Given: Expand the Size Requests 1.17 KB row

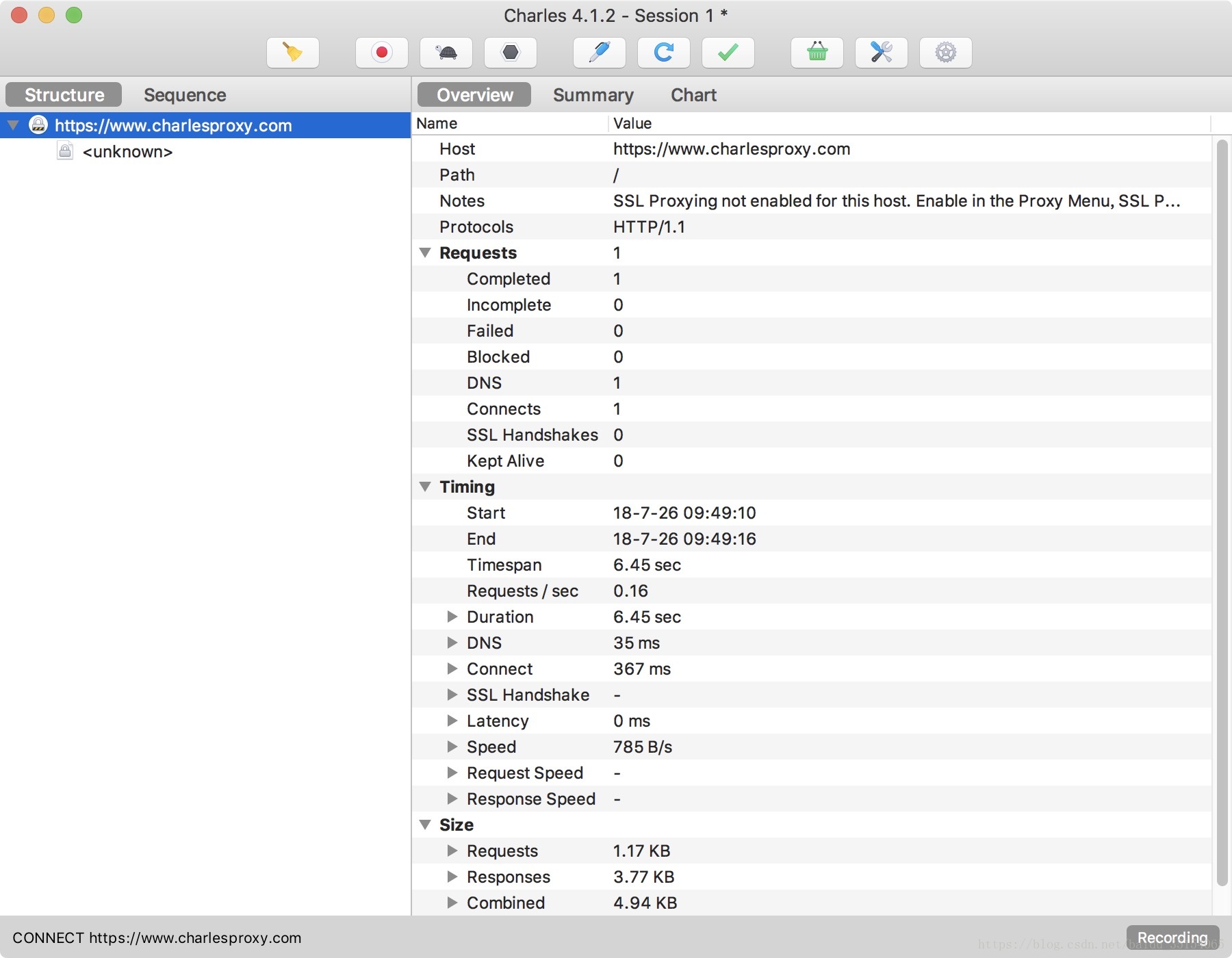Looking at the screenshot, I should coord(452,851).
